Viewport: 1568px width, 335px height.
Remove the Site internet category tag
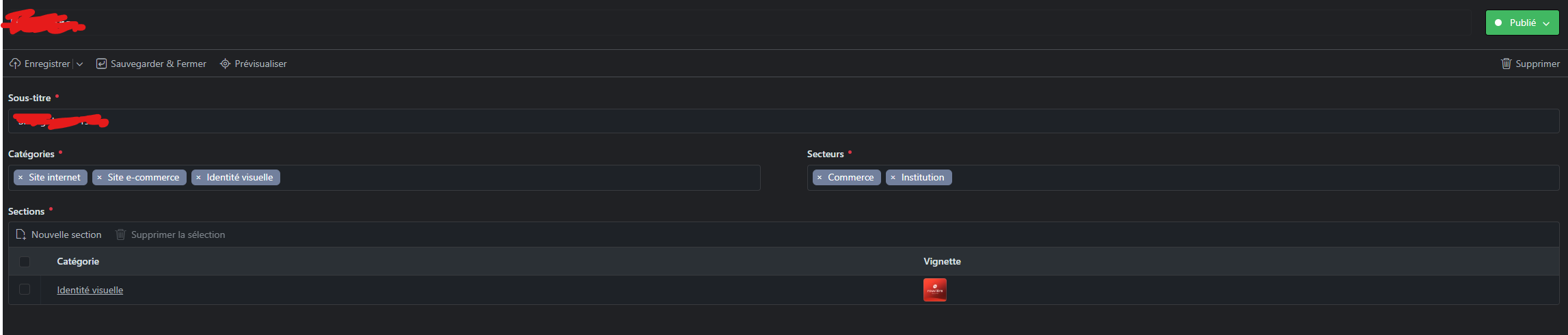pos(21,178)
